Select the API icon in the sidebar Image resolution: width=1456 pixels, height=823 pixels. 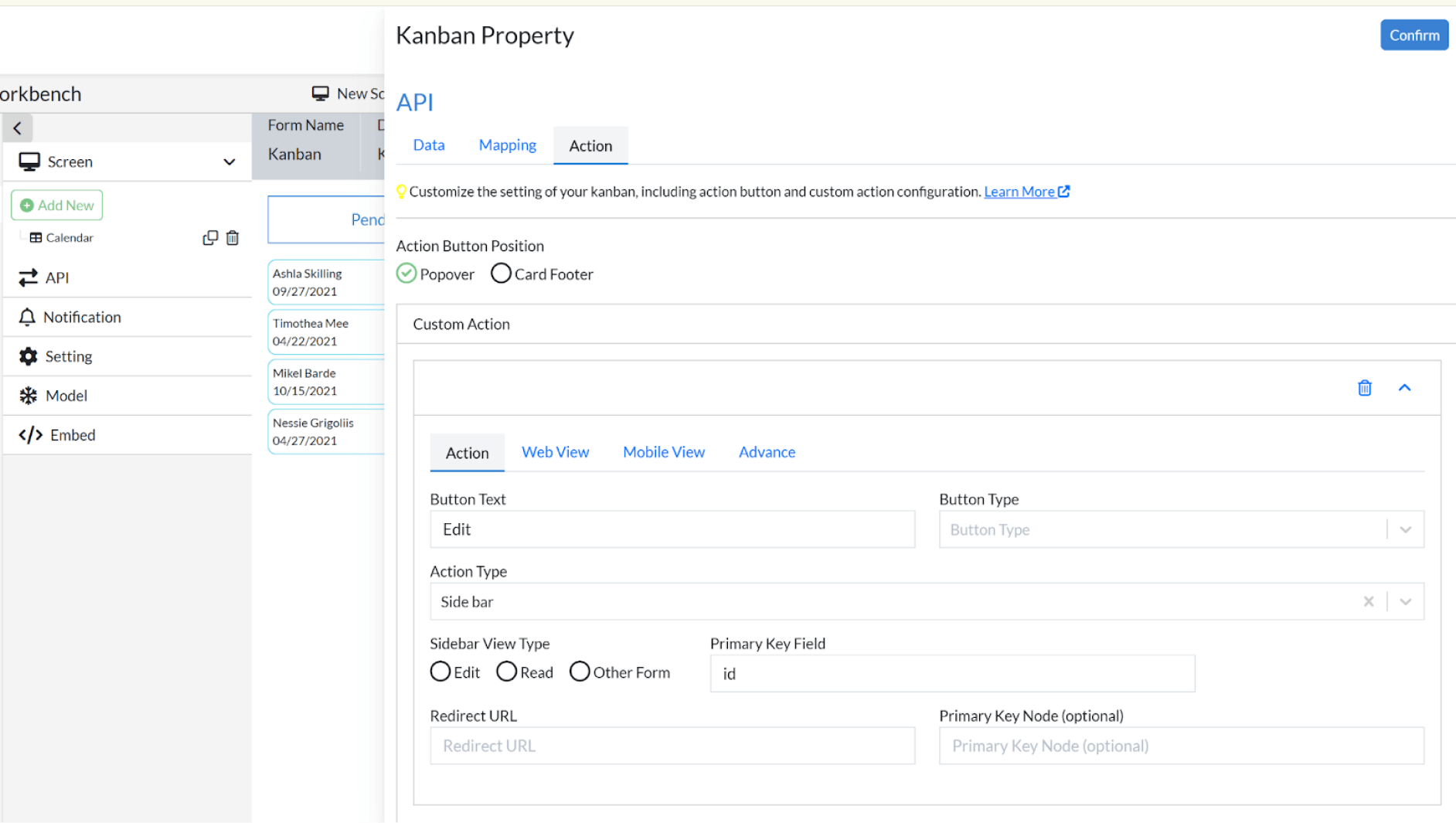pyautogui.click(x=29, y=277)
